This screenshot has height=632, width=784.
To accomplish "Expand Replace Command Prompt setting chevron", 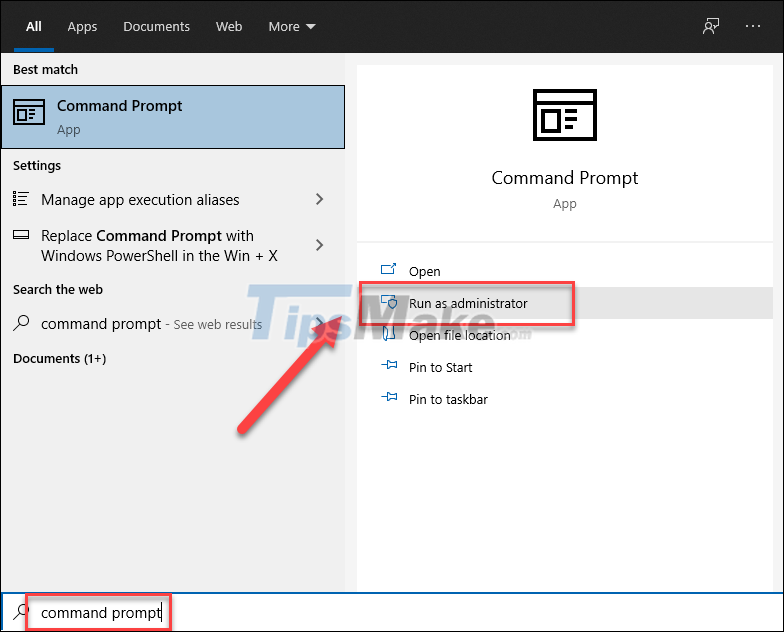I will pyautogui.click(x=320, y=245).
